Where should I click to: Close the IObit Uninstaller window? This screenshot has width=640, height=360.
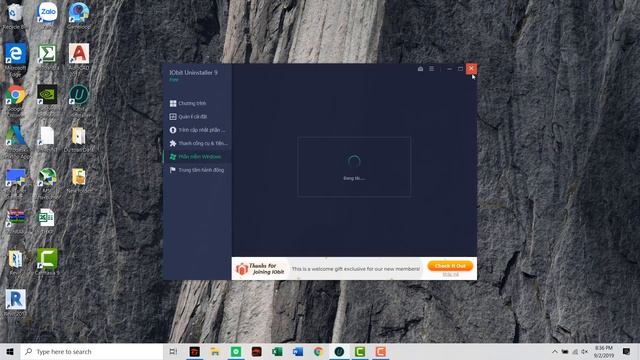pyautogui.click(x=471, y=69)
